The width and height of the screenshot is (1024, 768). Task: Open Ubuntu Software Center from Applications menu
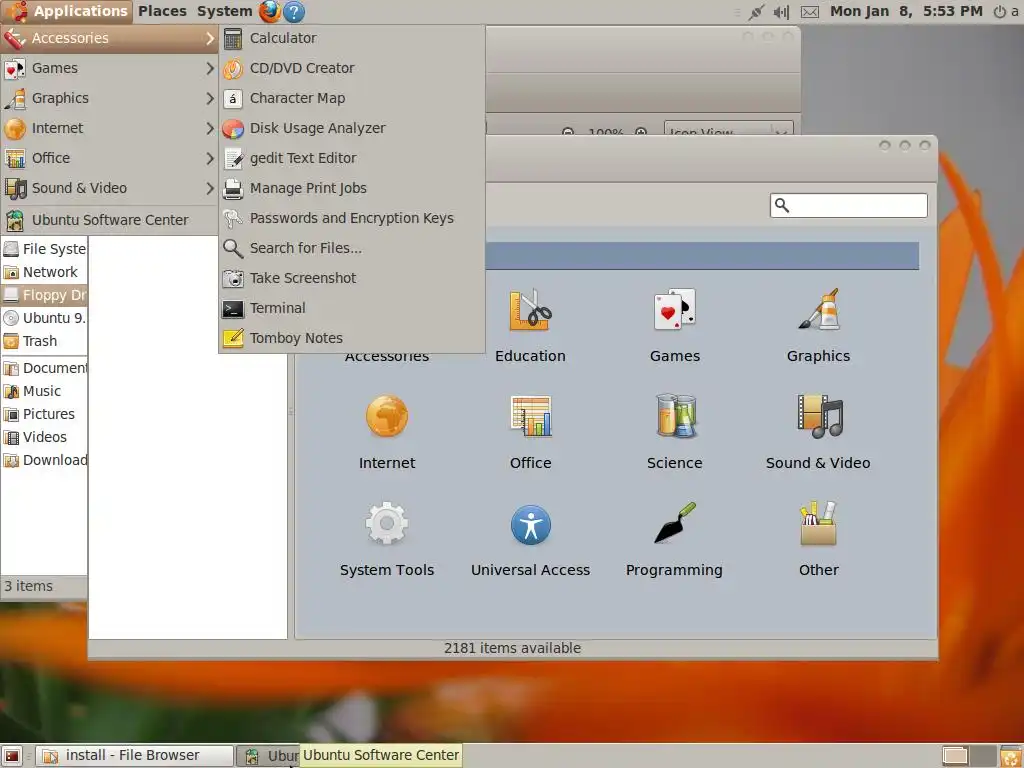click(109, 220)
